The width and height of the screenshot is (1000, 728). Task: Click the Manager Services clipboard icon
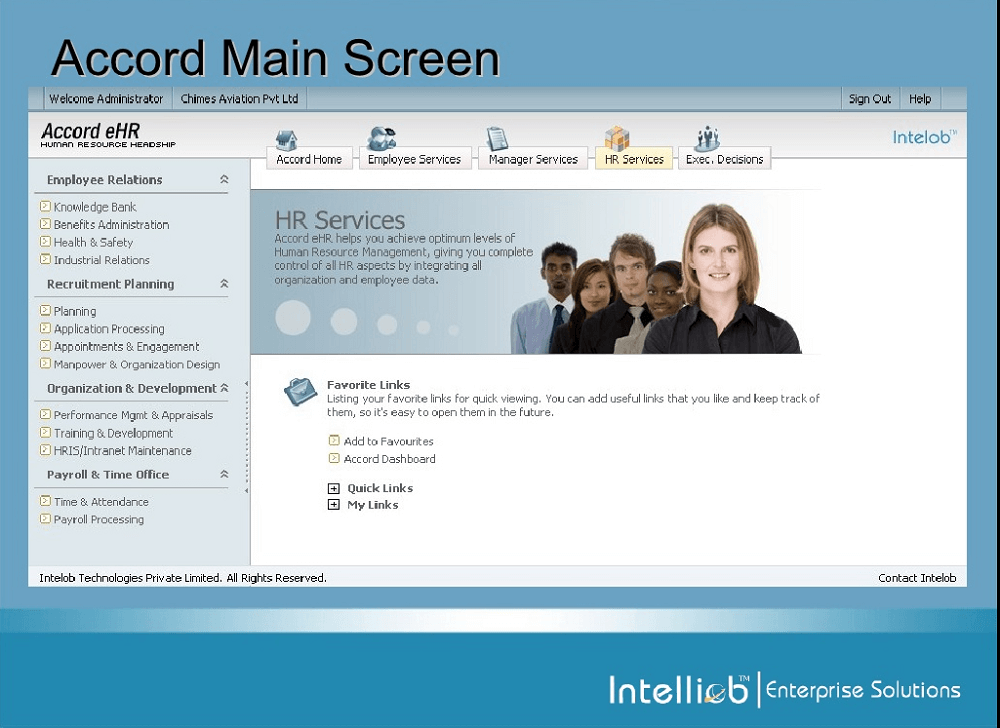[x=497, y=138]
